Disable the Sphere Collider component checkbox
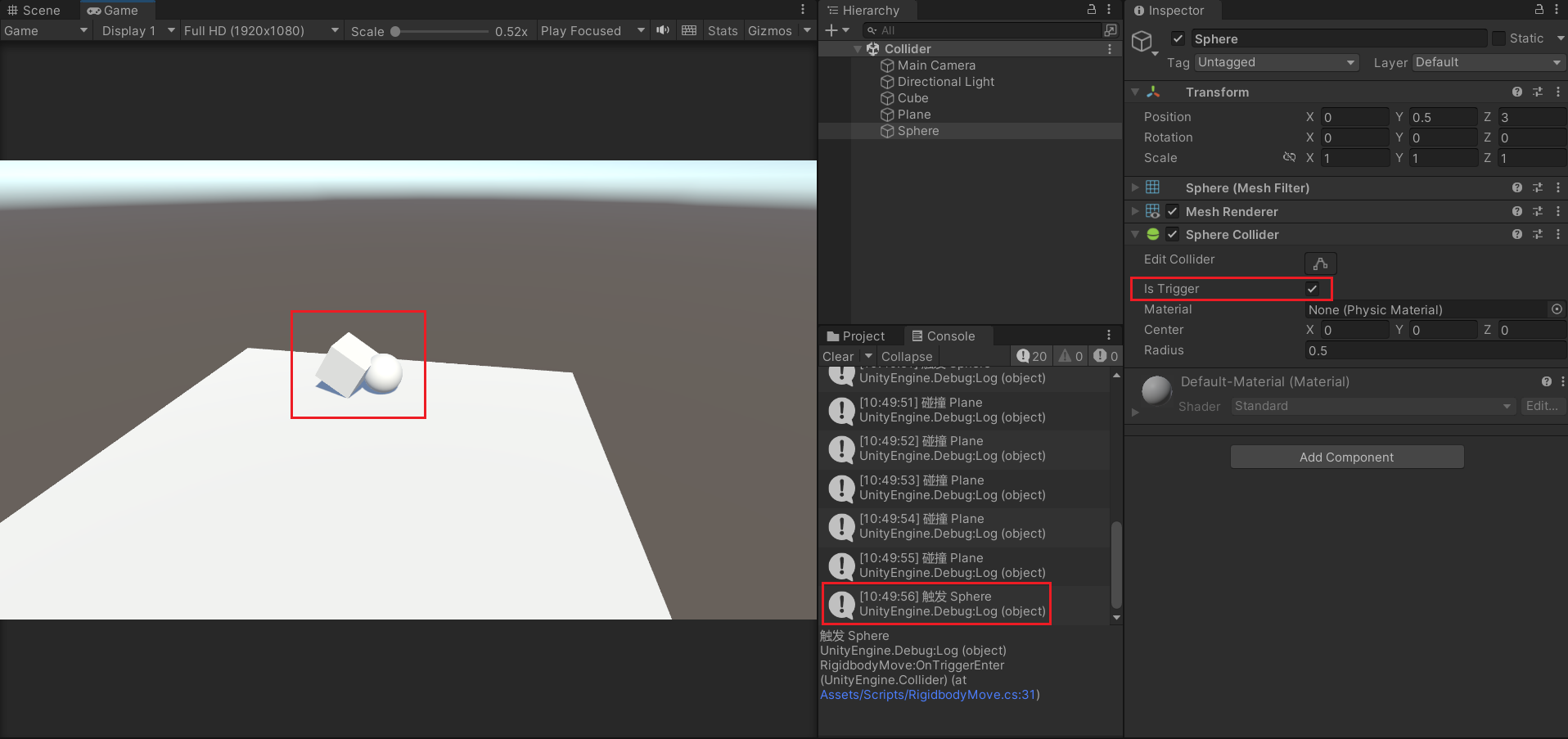This screenshot has height=739, width=1568. pos(1173,234)
